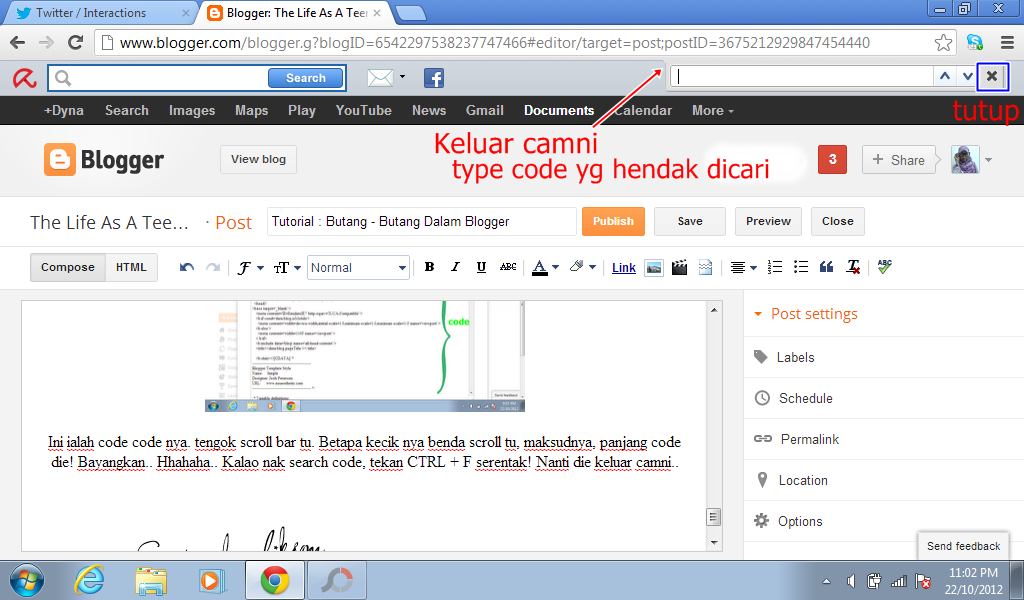Open the More menu in Google bar
The width and height of the screenshot is (1024, 600).
pyautogui.click(x=712, y=110)
